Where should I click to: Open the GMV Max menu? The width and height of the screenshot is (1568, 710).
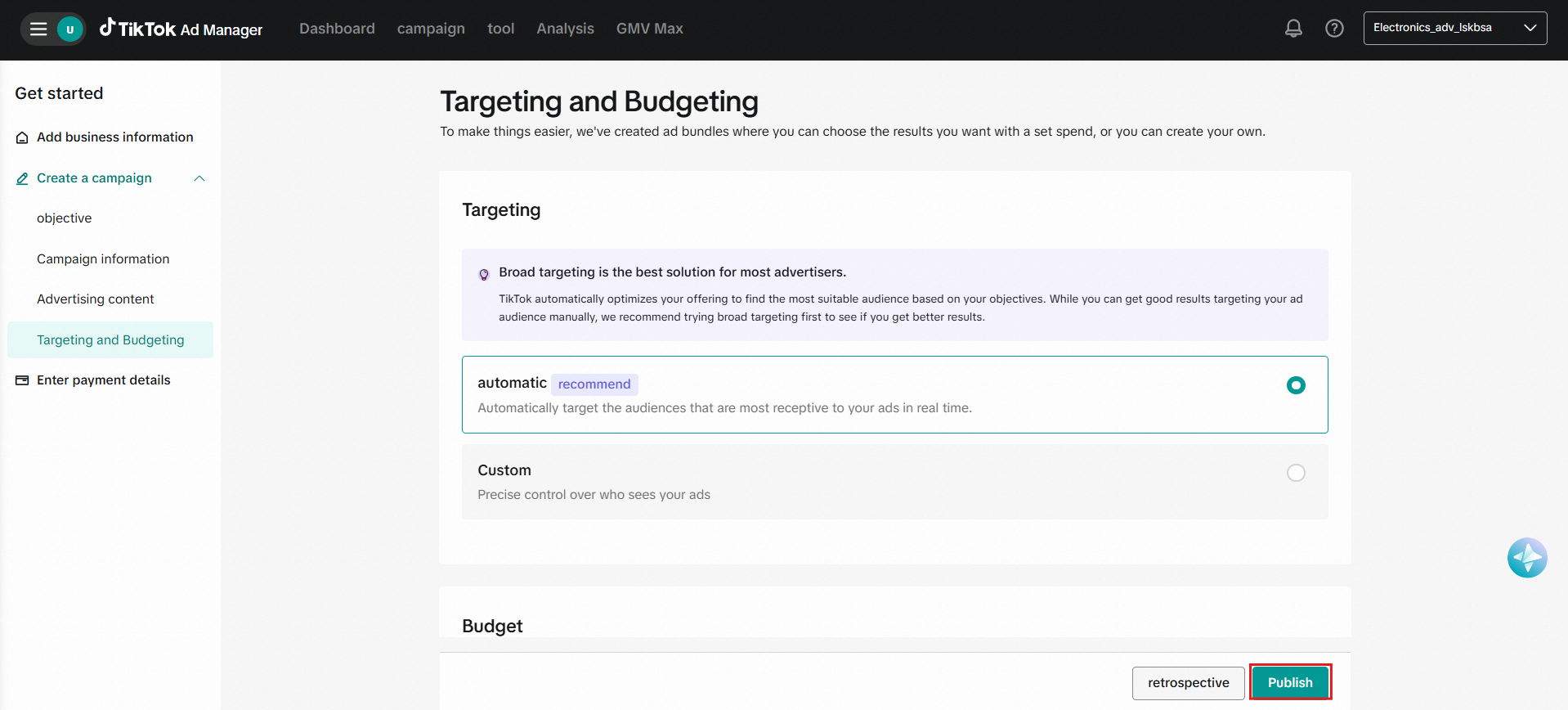pos(649,29)
